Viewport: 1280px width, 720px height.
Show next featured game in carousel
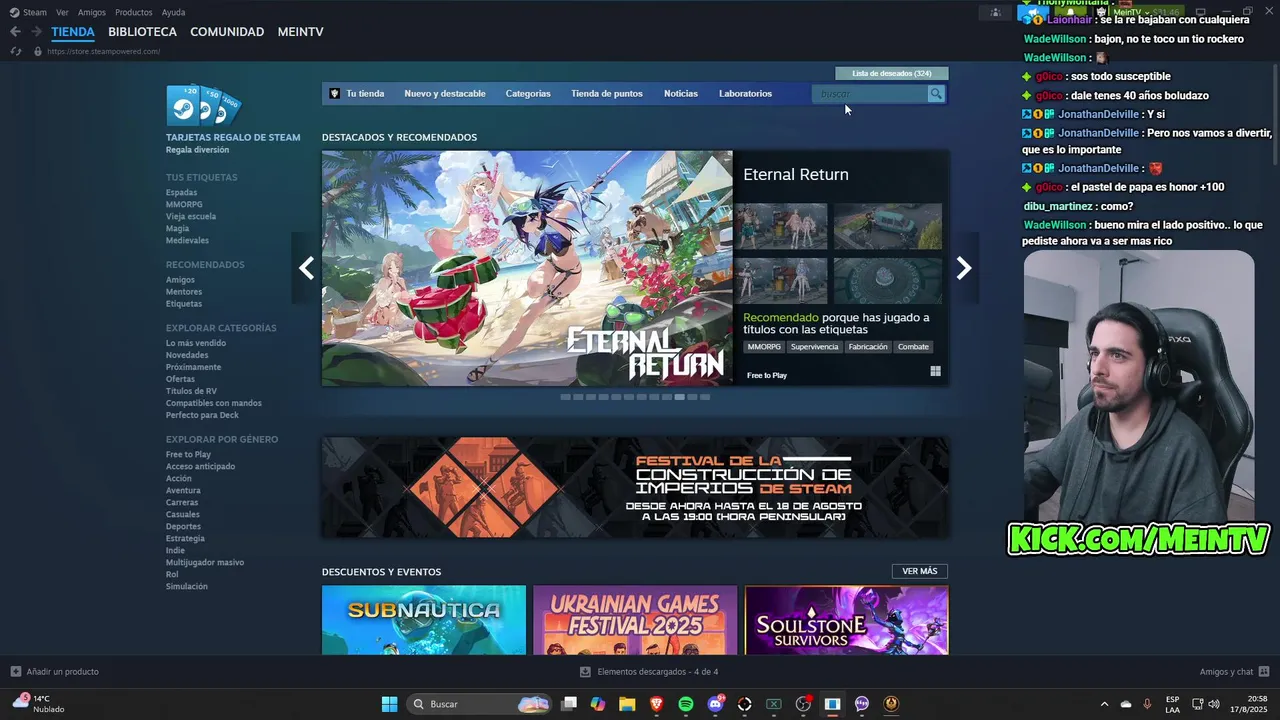964,268
